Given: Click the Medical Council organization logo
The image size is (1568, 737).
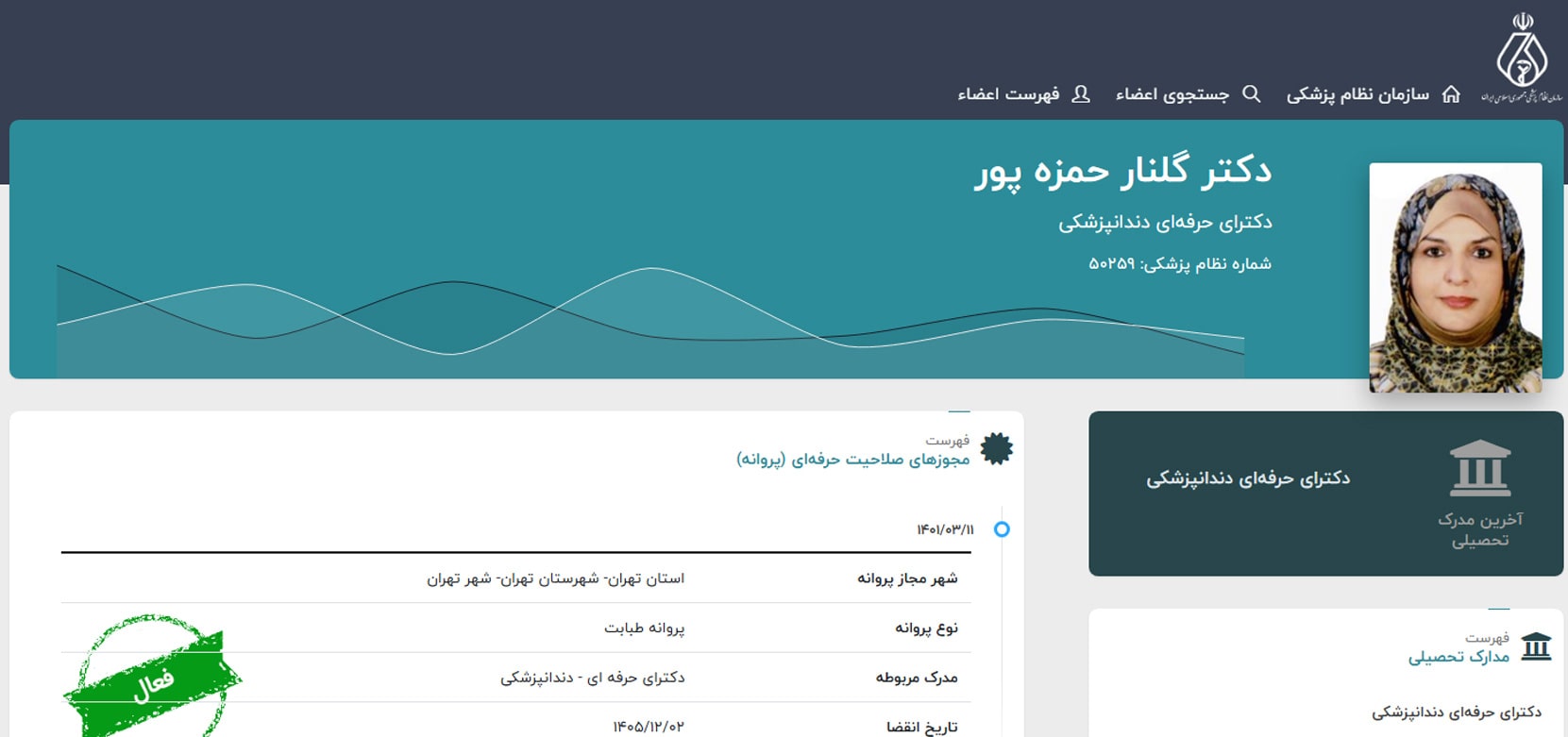Looking at the screenshot, I should pos(1522,57).
